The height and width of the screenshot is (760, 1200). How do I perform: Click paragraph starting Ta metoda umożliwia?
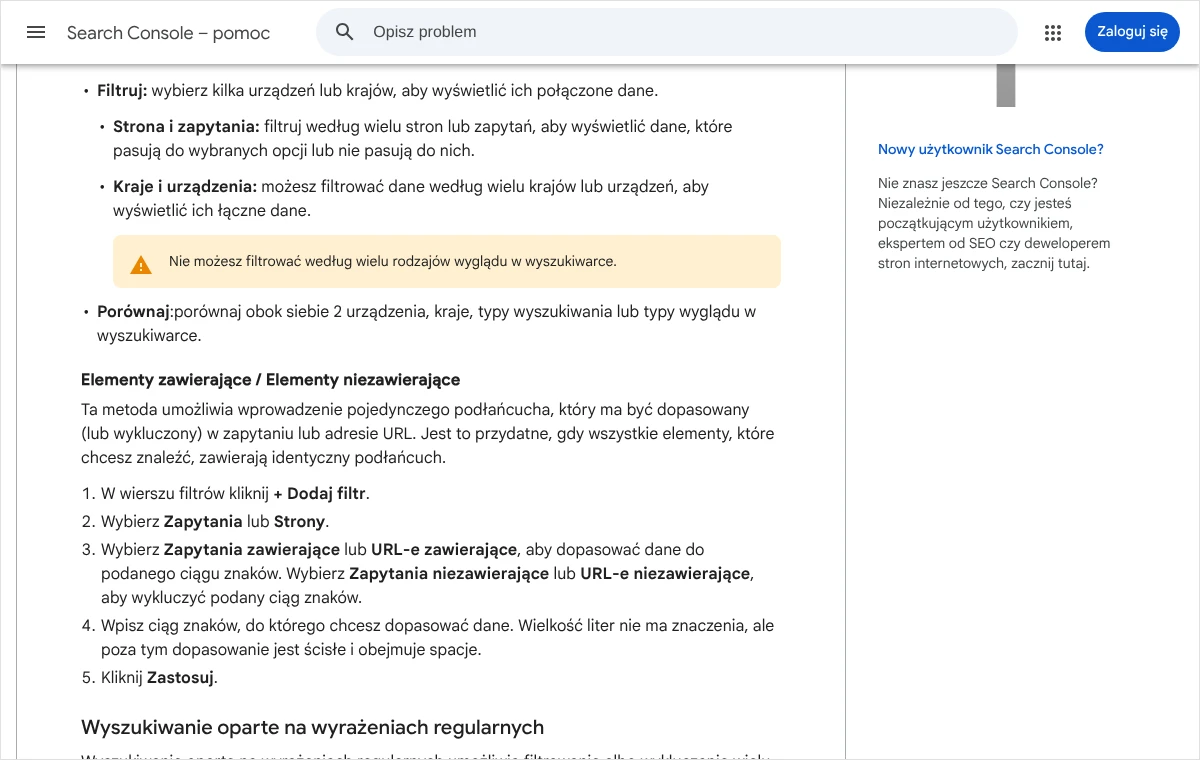click(x=428, y=434)
